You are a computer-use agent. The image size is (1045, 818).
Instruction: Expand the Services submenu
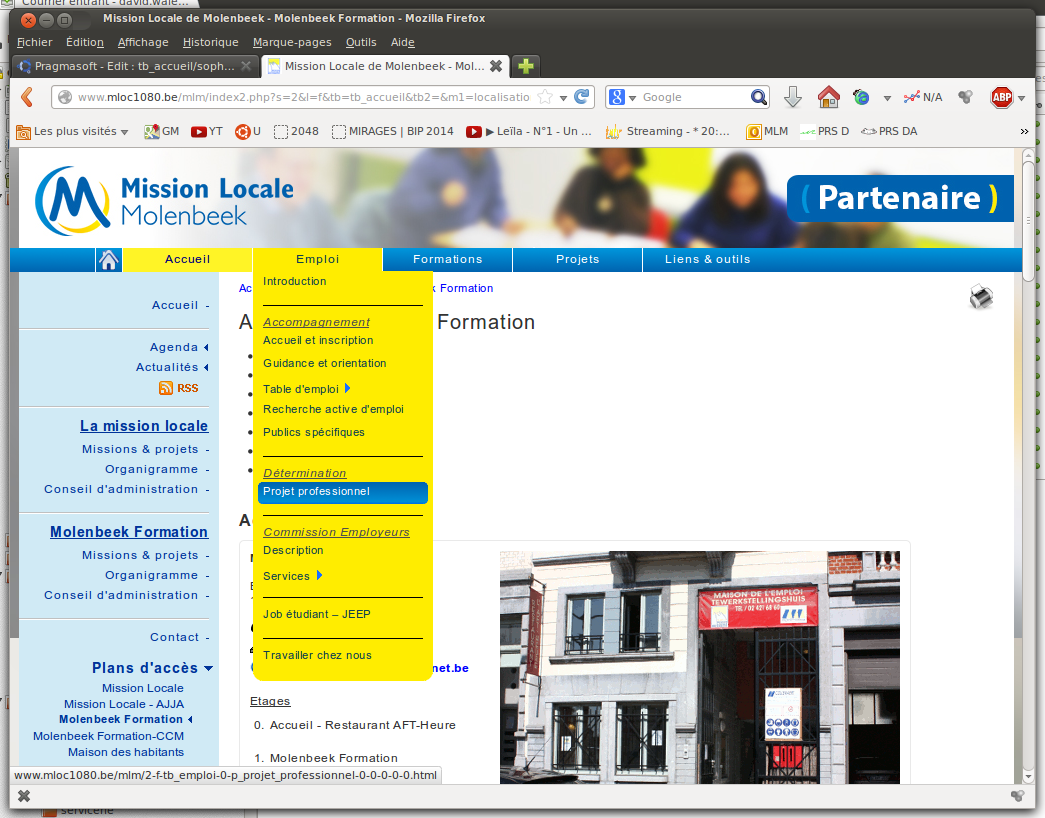[x=319, y=575]
